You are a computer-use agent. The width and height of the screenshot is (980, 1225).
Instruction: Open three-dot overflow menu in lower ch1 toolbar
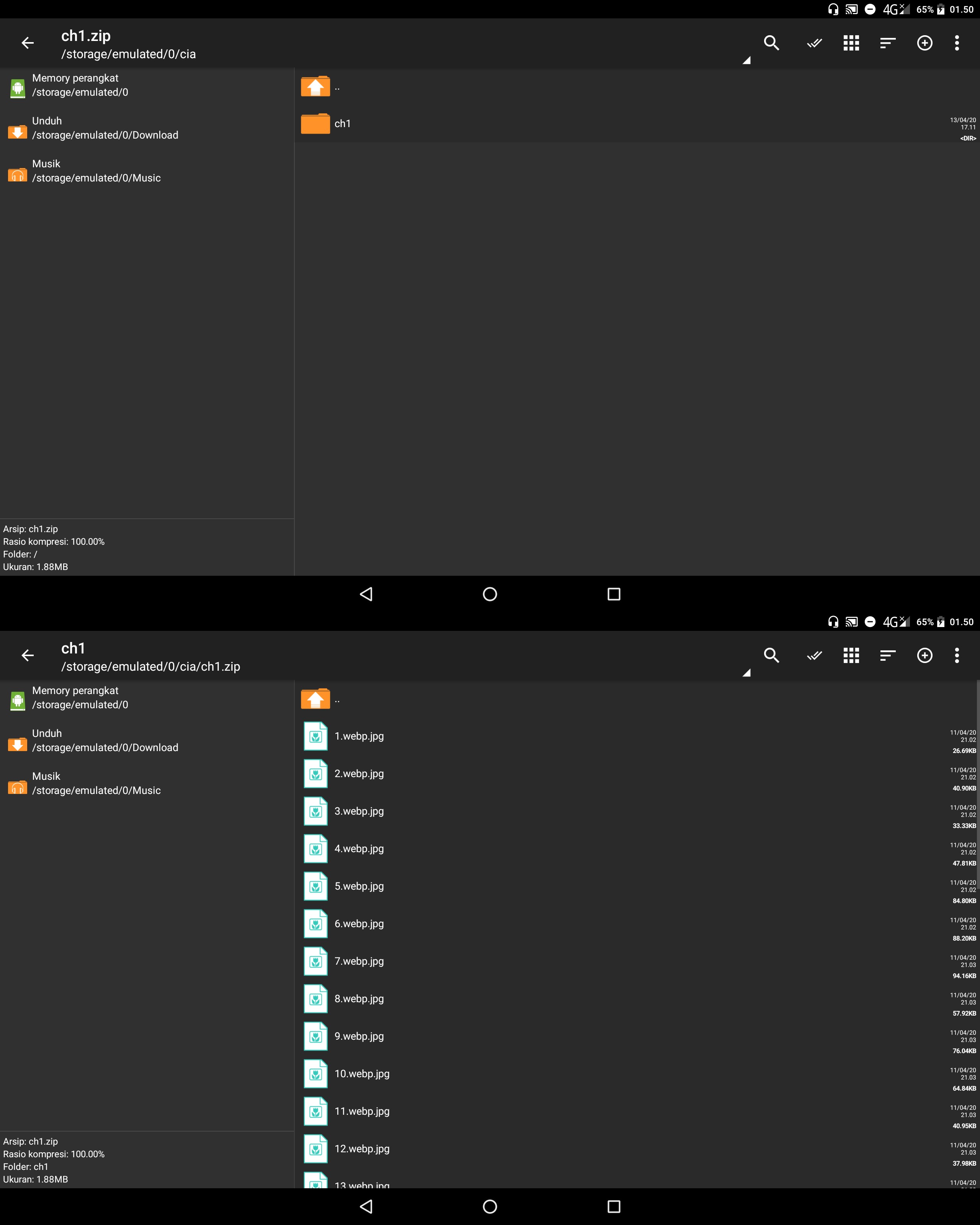[957, 655]
